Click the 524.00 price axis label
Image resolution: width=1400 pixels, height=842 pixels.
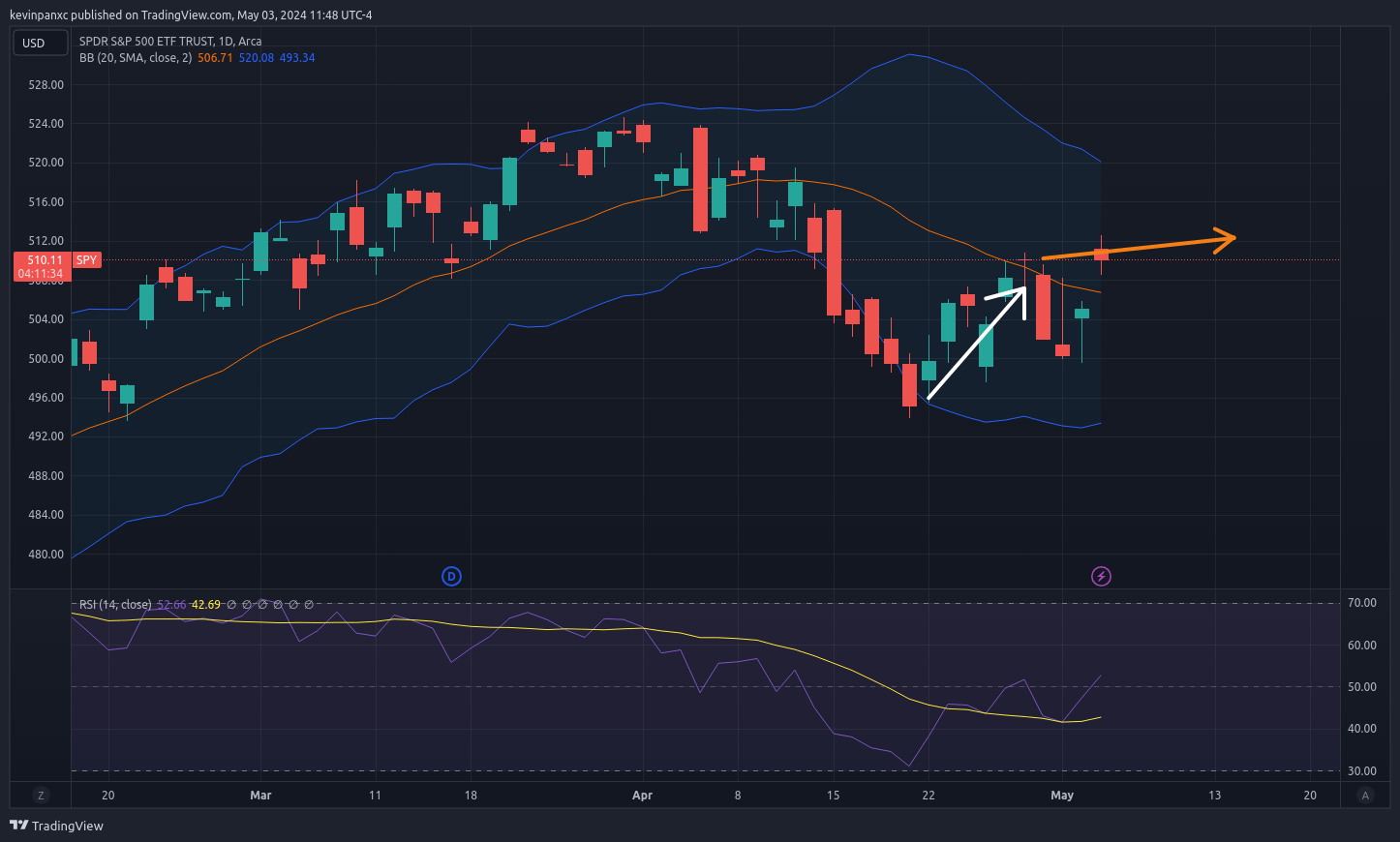point(46,124)
